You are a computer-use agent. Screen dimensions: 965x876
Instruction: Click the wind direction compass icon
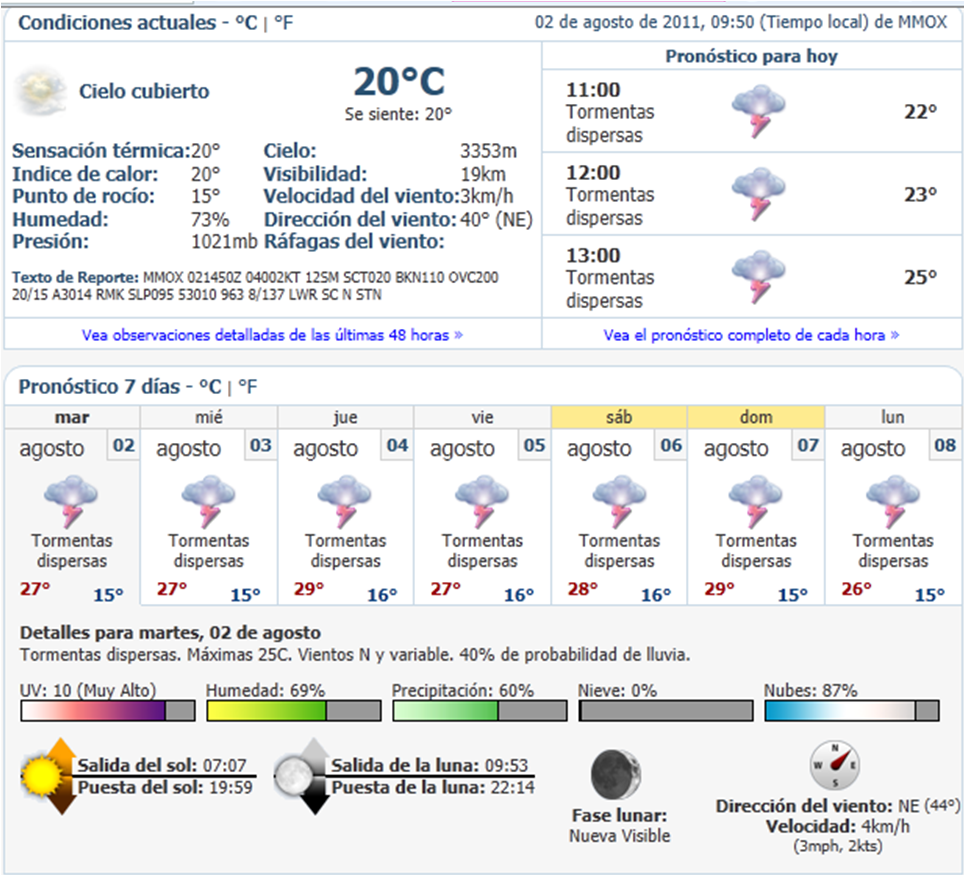pyautogui.click(x=835, y=766)
